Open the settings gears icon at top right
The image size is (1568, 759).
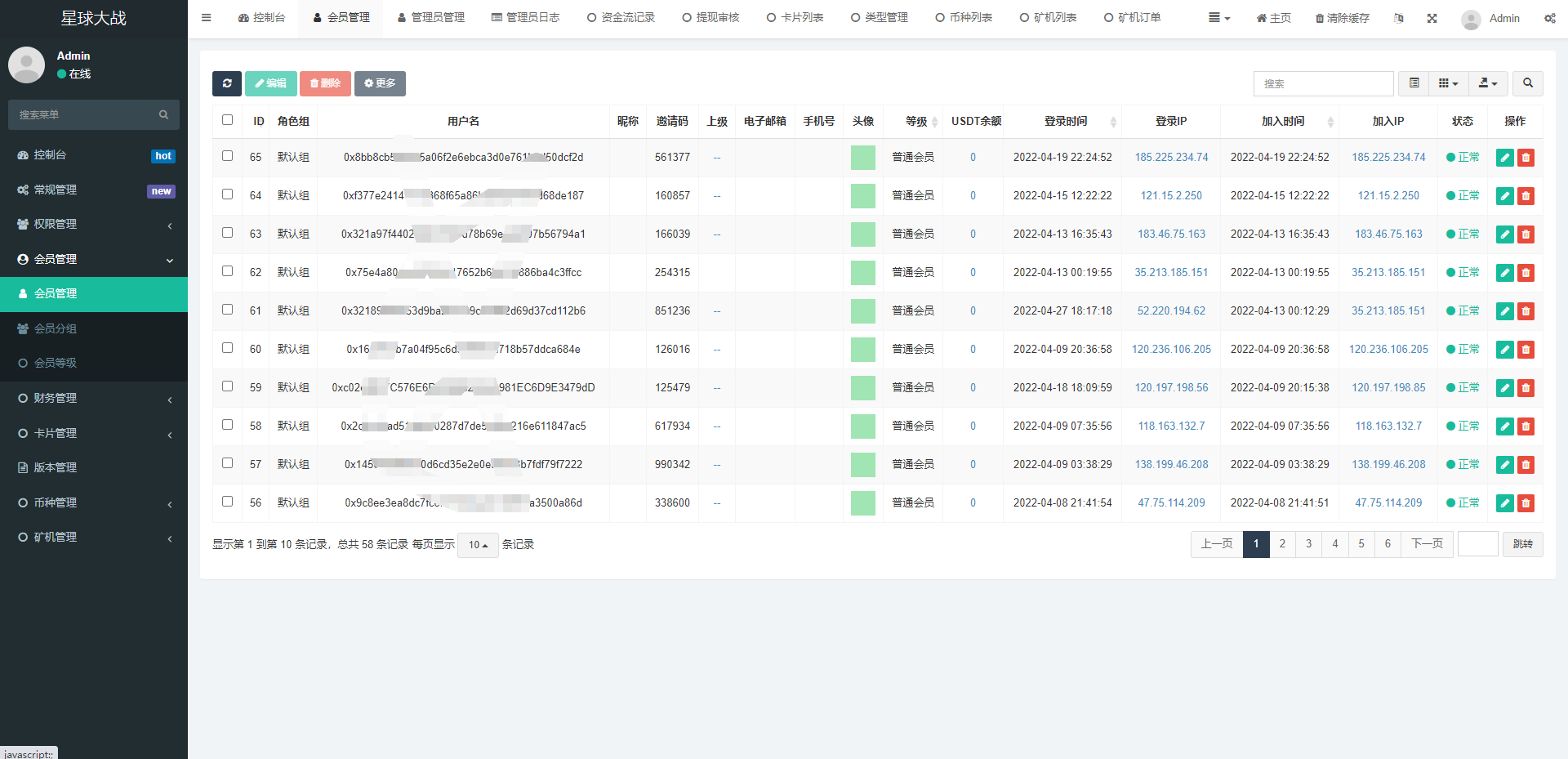coord(1549,18)
